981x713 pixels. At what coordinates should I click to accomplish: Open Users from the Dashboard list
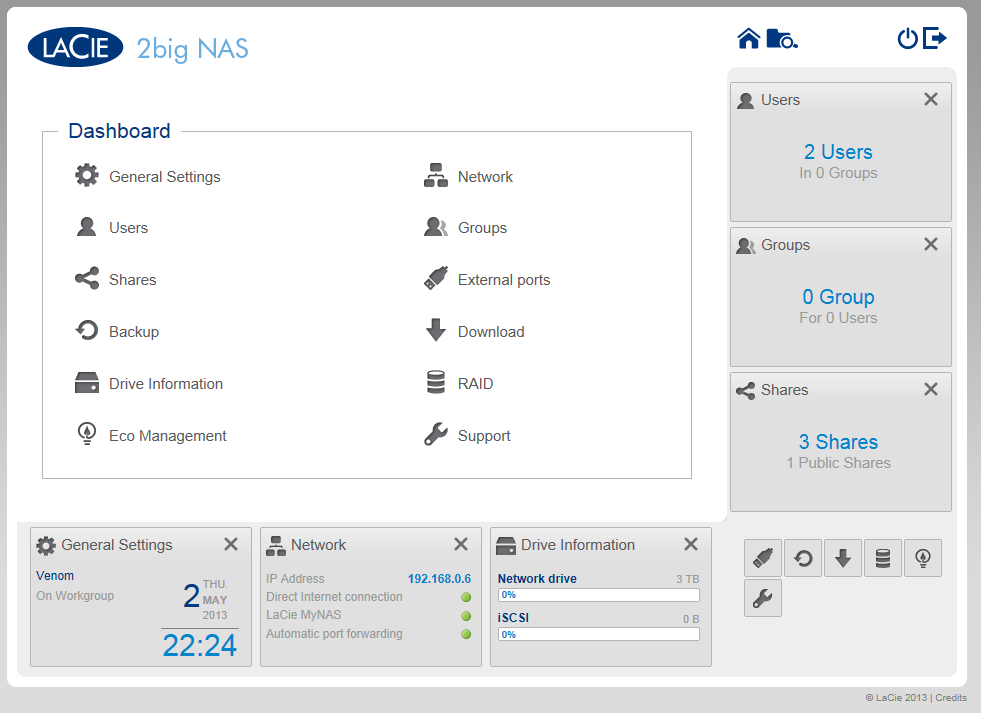click(112, 228)
